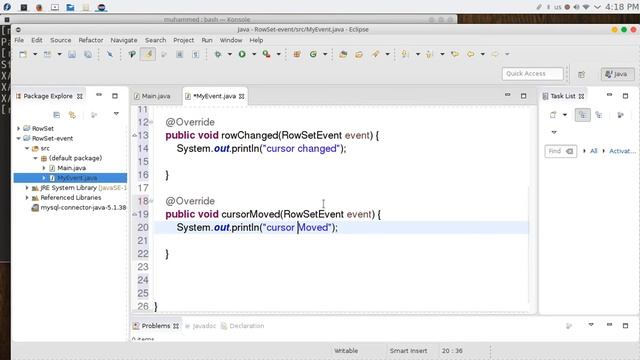Click Collapse All in Package Explorer
Image resolution: width=640 pixels, height=360 pixels.
point(56,115)
